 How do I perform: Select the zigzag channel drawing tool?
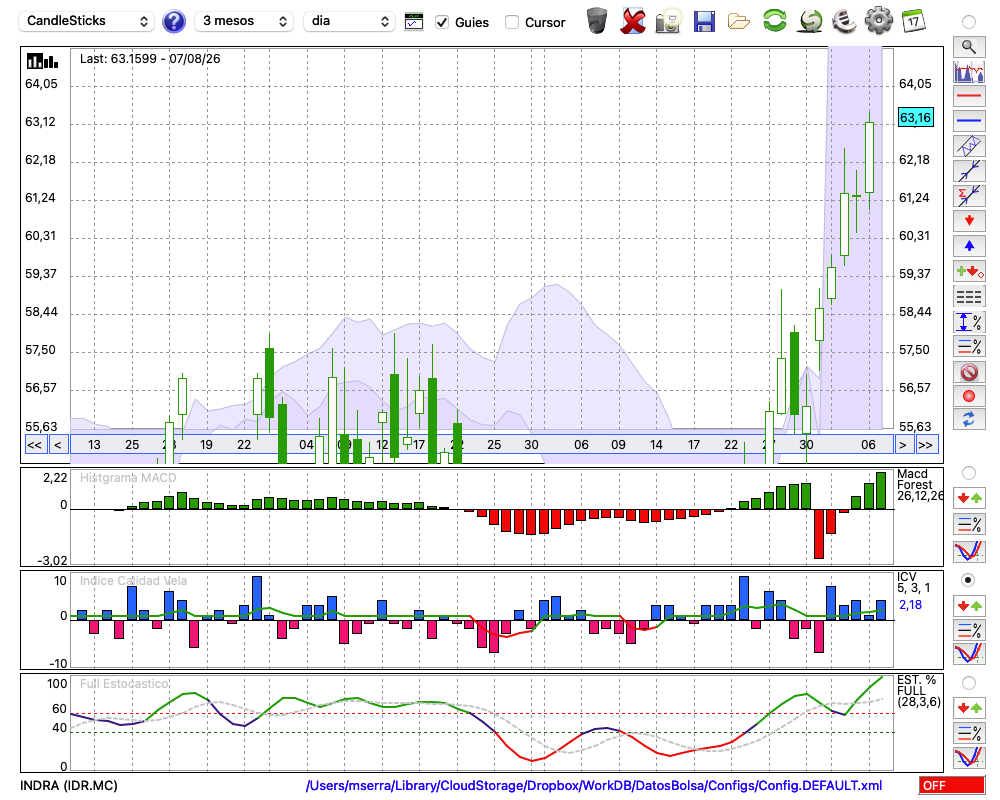(969, 146)
